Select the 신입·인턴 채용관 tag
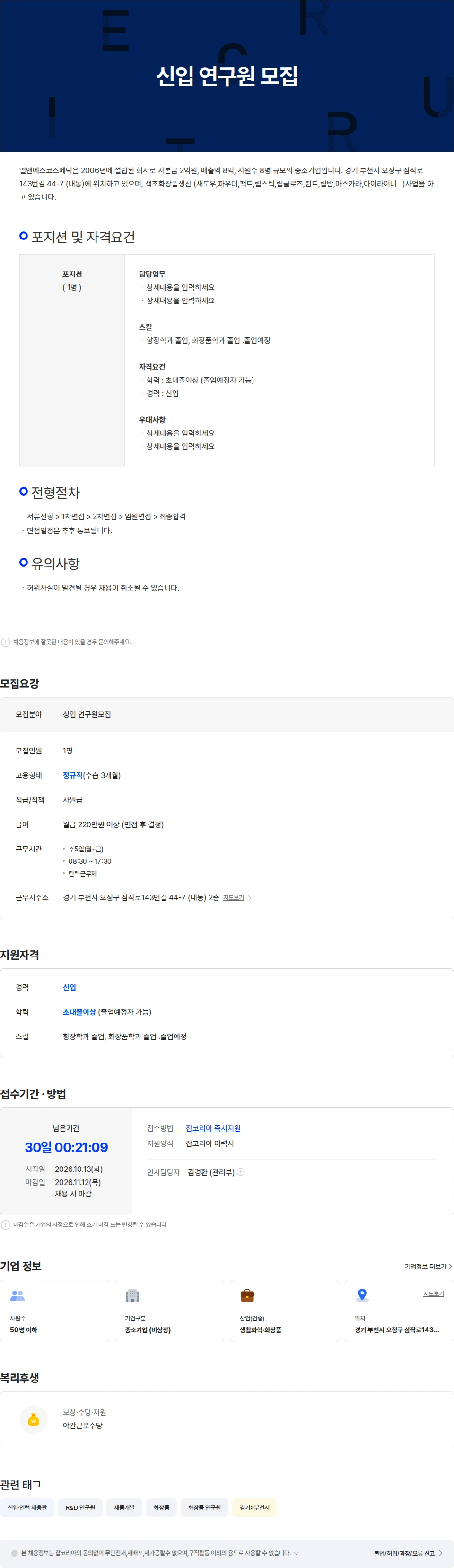Screen dimensions: 454x1568 coord(27,1507)
